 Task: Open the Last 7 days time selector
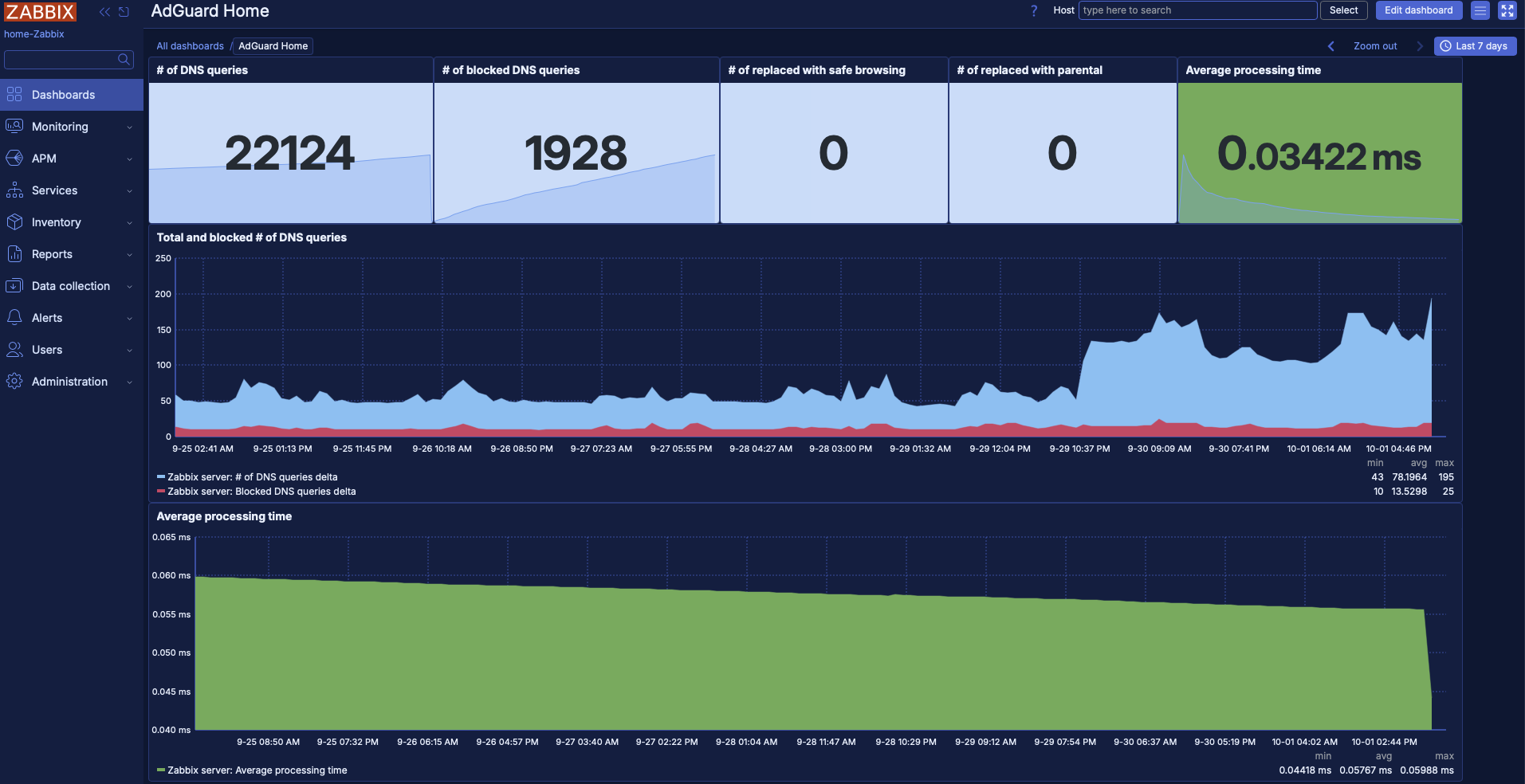point(1475,46)
